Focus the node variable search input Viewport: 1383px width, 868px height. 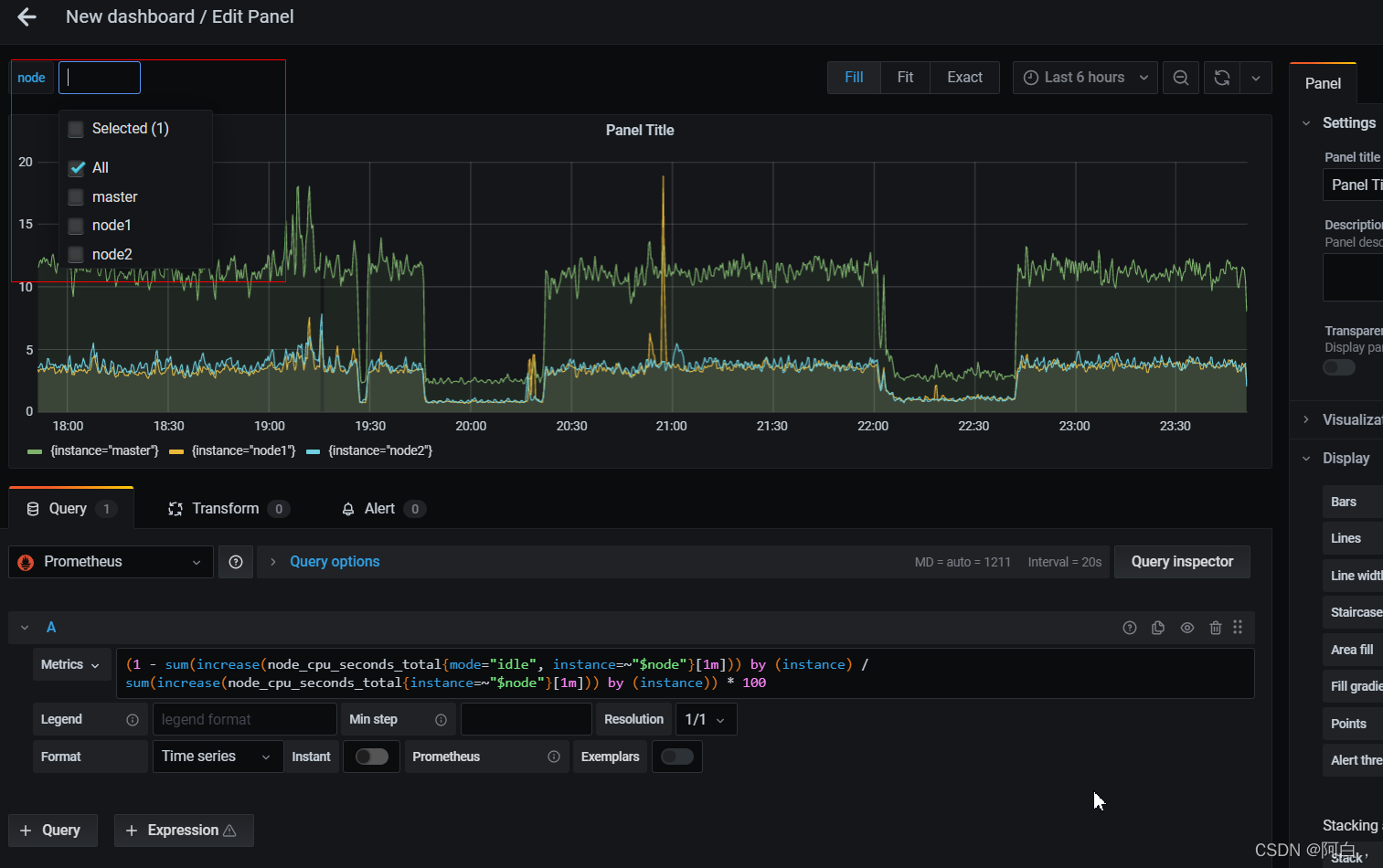[100, 78]
